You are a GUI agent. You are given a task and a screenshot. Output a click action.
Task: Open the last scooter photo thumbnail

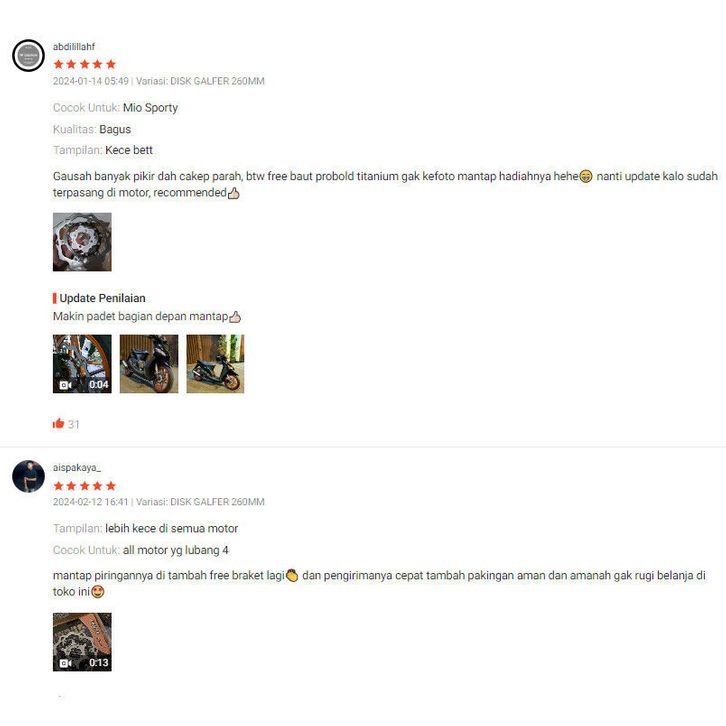[x=215, y=364]
